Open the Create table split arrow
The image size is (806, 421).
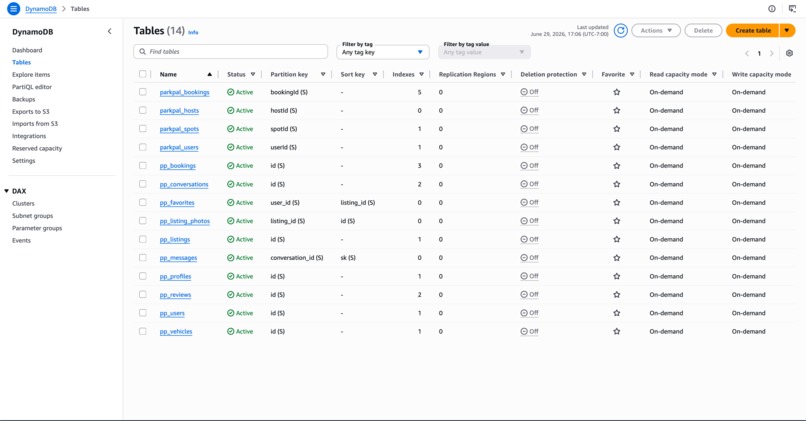coord(787,31)
